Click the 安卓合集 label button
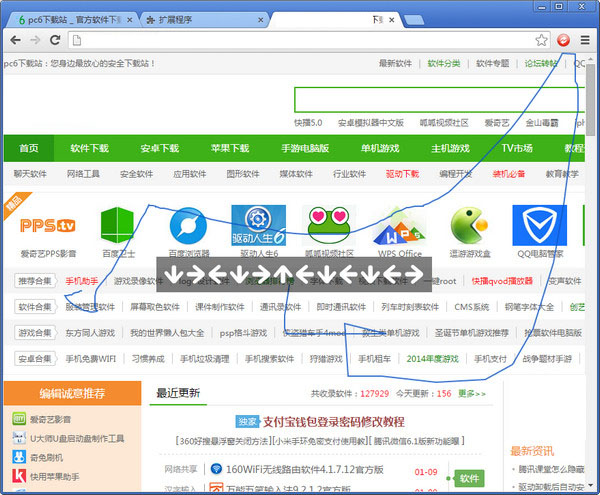This screenshot has width=600, height=495. pos(35,359)
